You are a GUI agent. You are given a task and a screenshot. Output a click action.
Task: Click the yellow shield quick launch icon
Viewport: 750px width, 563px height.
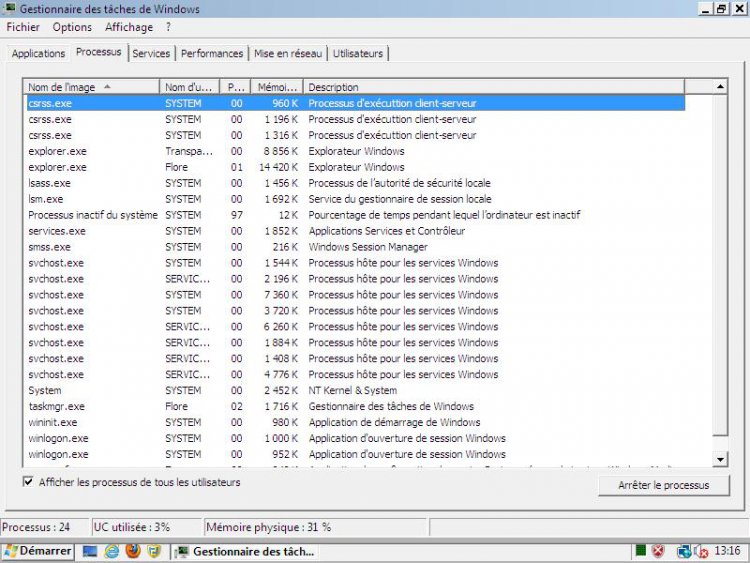point(154,552)
